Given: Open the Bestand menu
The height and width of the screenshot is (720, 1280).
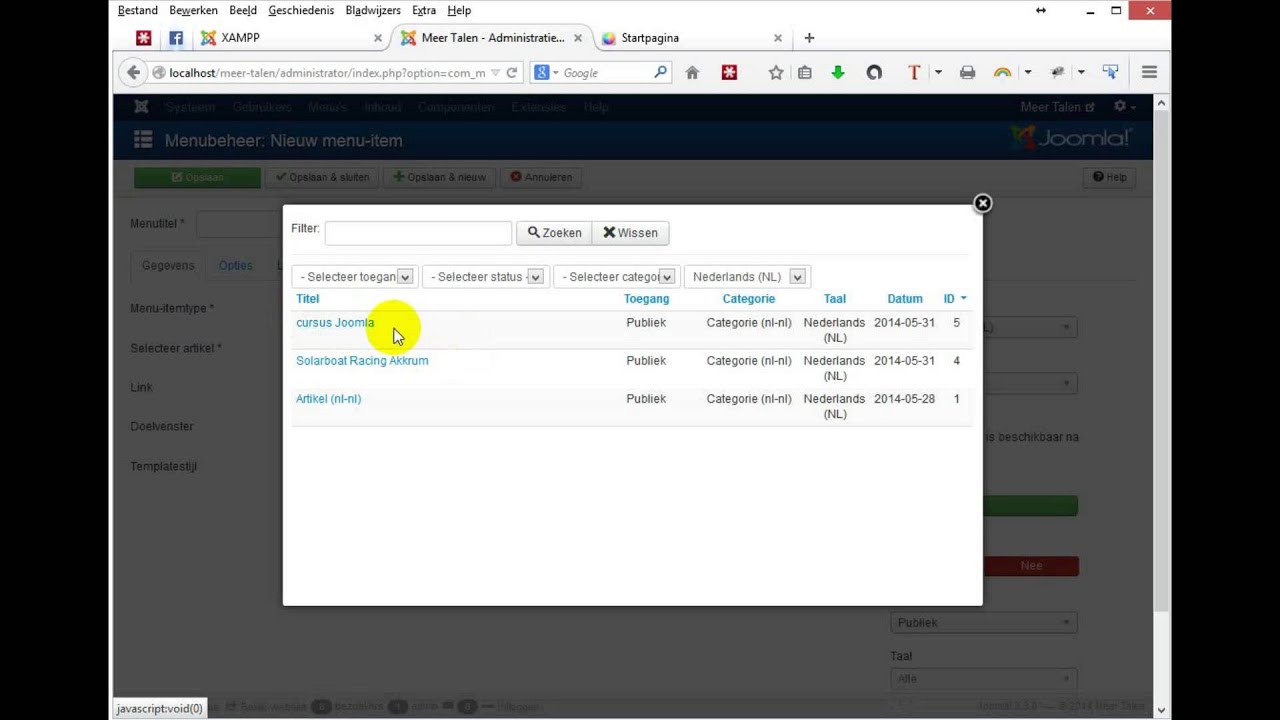Looking at the screenshot, I should point(138,10).
